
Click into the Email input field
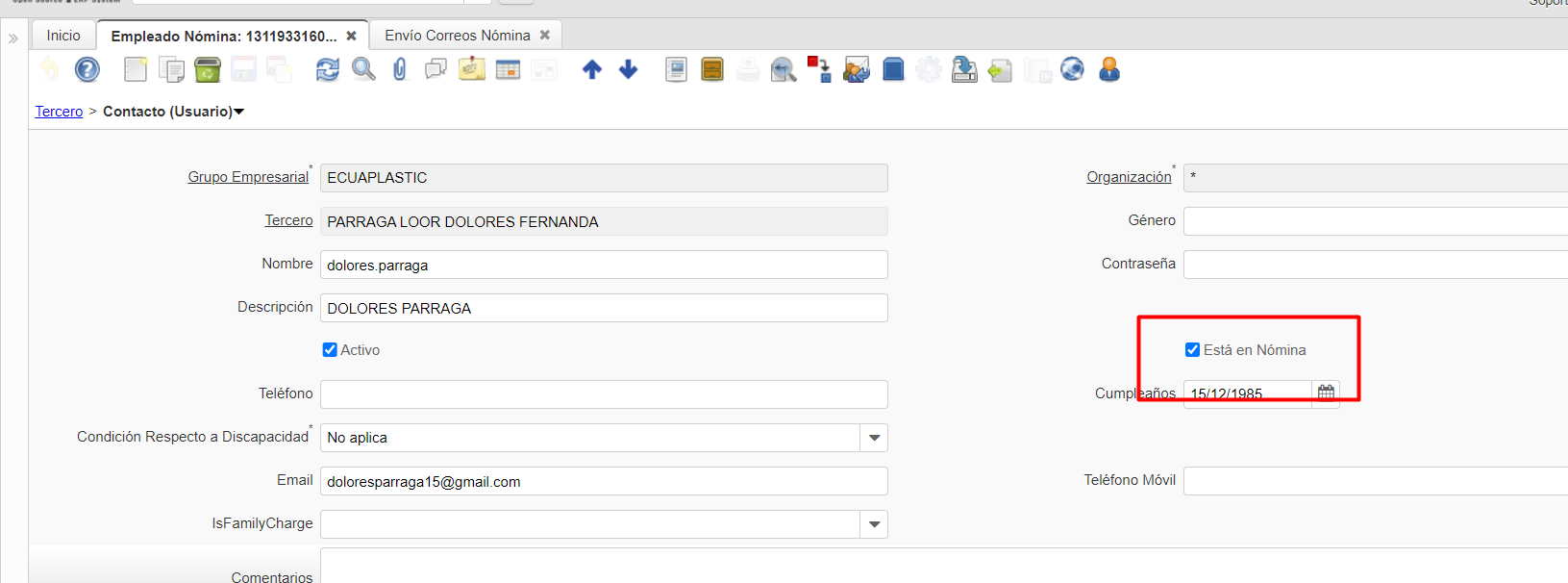tap(603, 481)
